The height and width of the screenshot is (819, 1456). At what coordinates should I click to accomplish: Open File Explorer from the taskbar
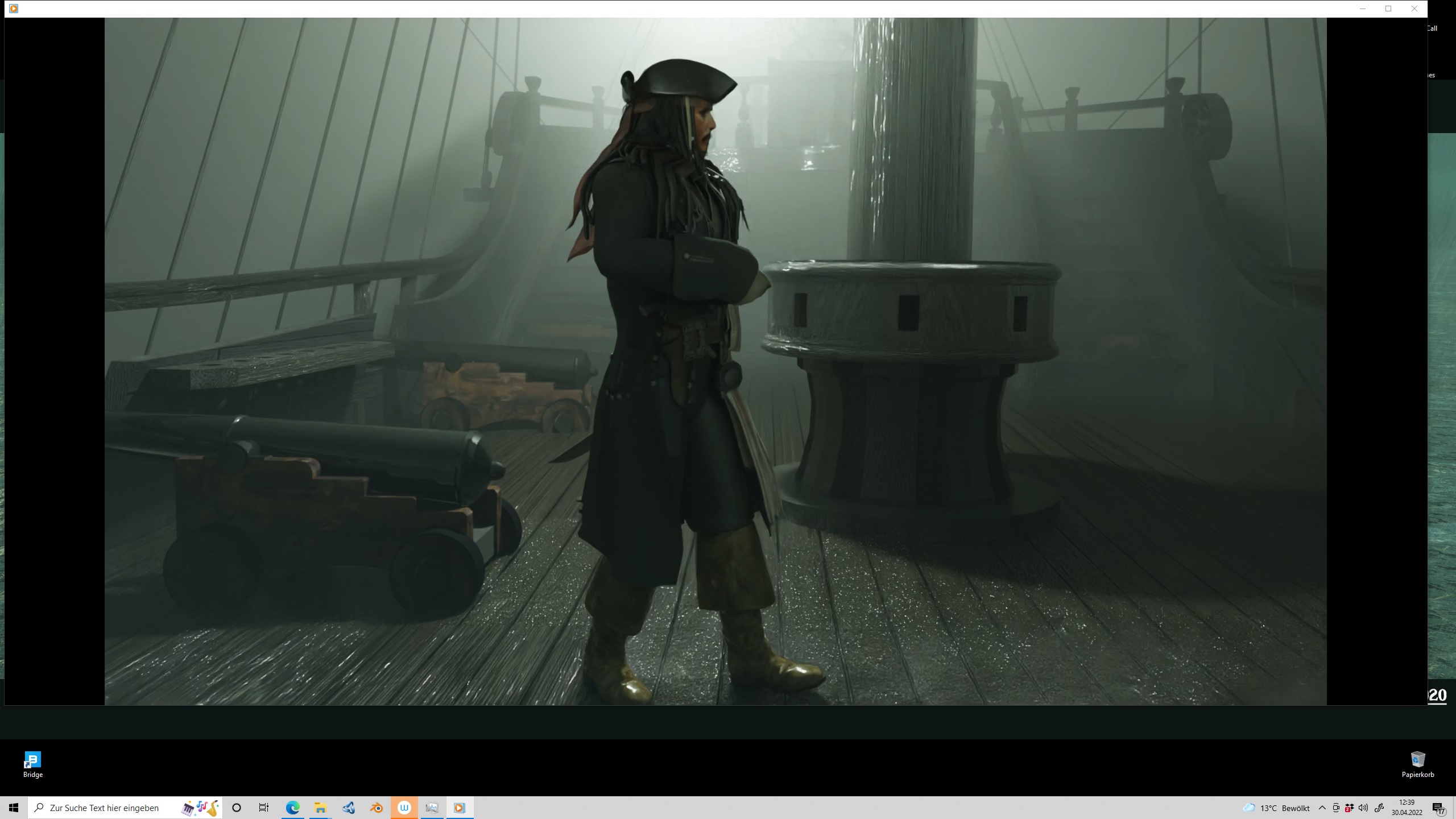click(320, 808)
